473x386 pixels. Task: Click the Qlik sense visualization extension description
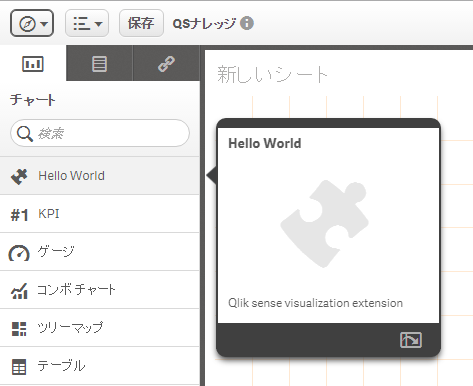(x=315, y=303)
